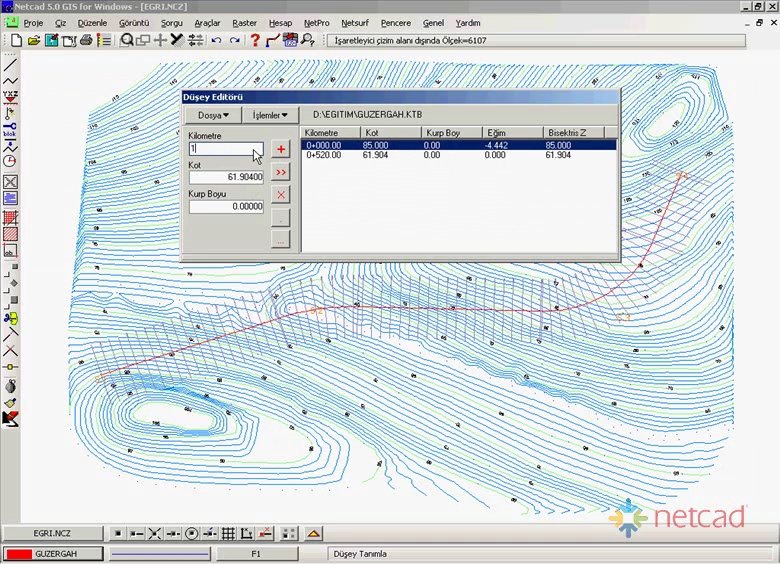Click the Kurp Boy column header
780x564 pixels.
coord(452,133)
